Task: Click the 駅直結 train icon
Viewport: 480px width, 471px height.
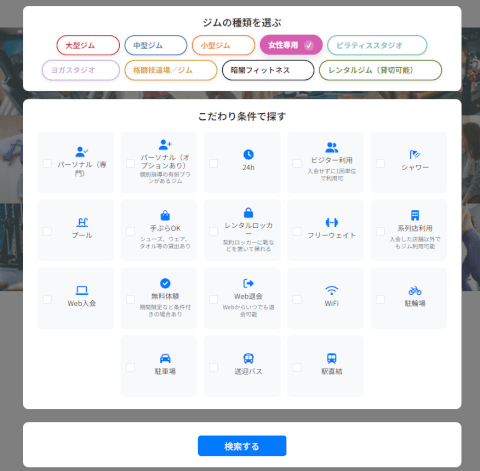Action: pos(332,358)
